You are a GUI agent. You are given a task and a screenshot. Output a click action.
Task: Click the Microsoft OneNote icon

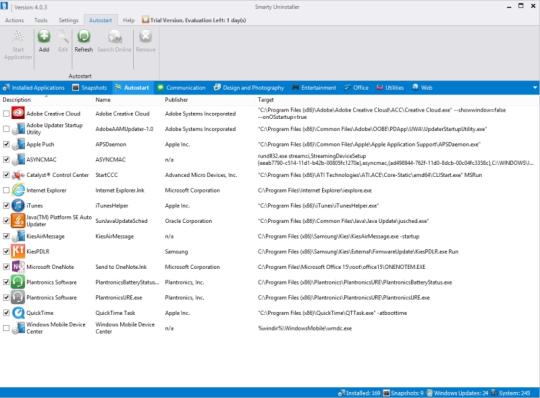pyautogui.click(x=18, y=267)
